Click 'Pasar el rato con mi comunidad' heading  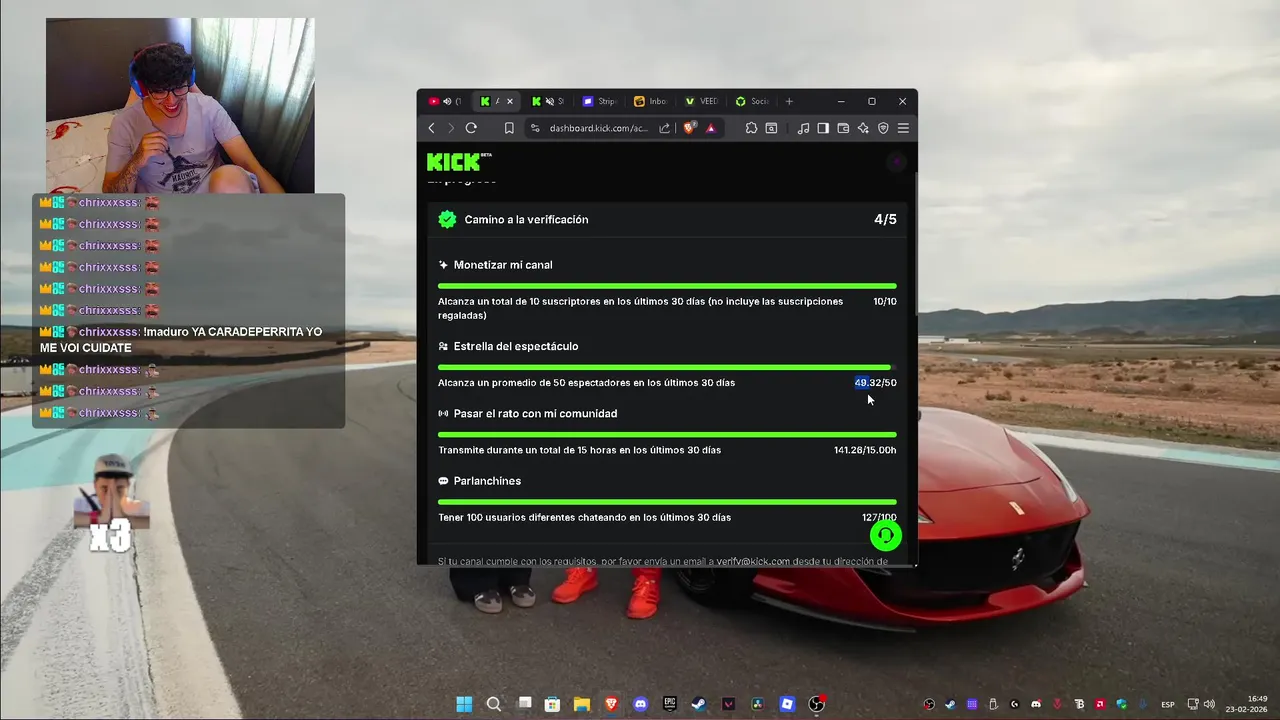click(535, 413)
